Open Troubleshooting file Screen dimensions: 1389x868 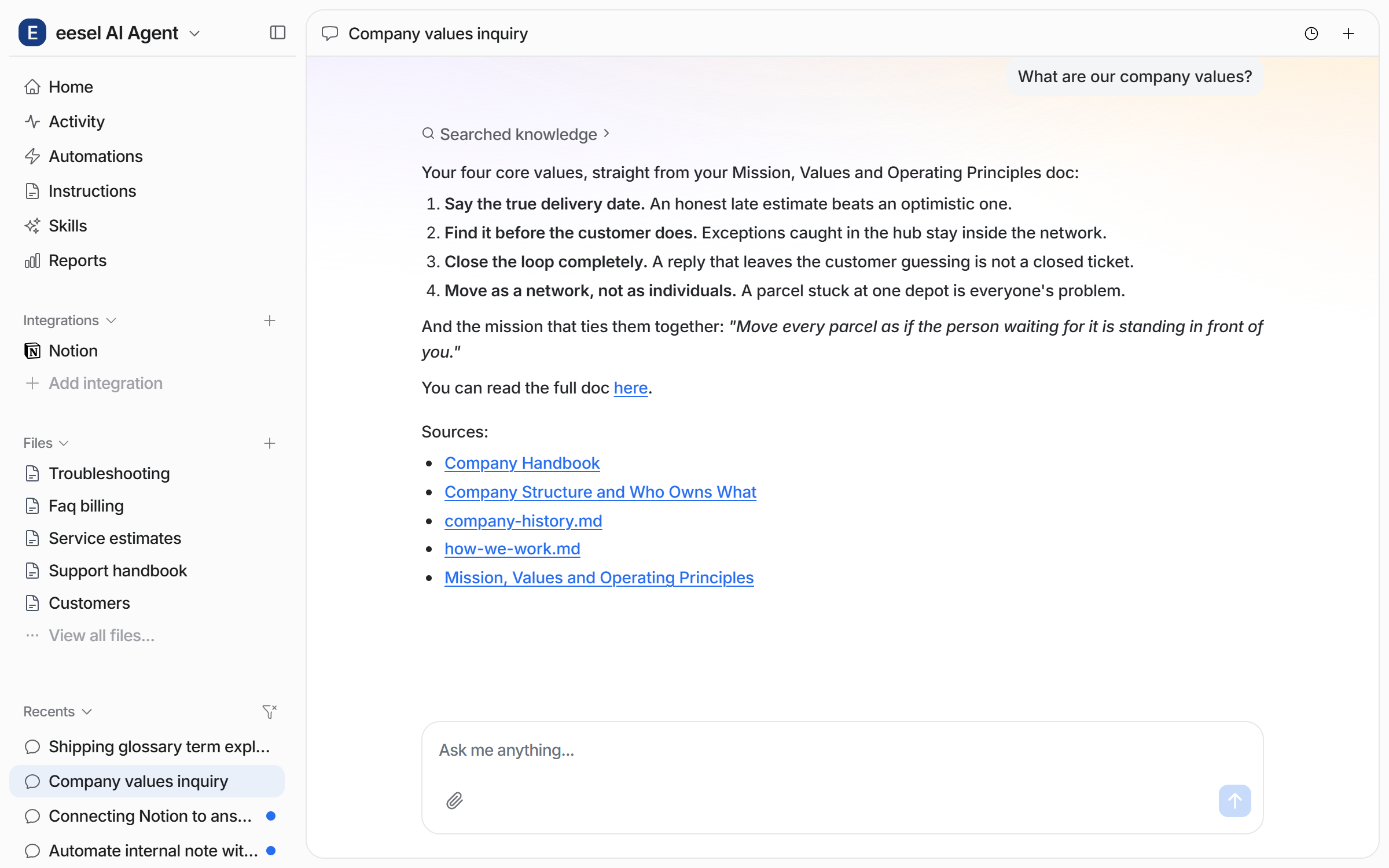pyautogui.click(x=147, y=473)
